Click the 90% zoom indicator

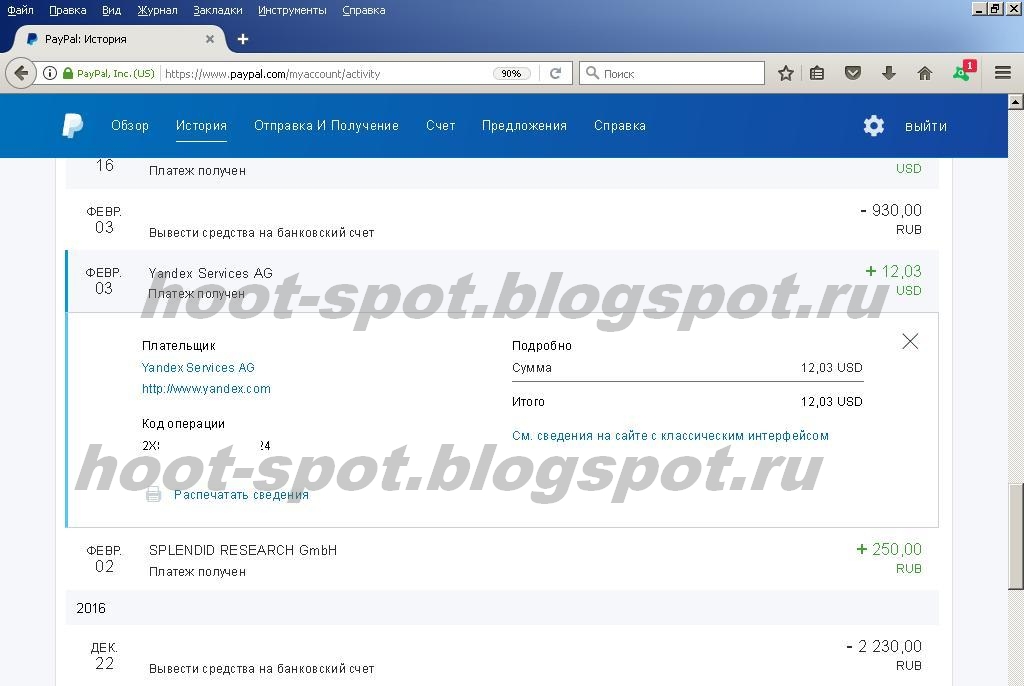(x=511, y=74)
